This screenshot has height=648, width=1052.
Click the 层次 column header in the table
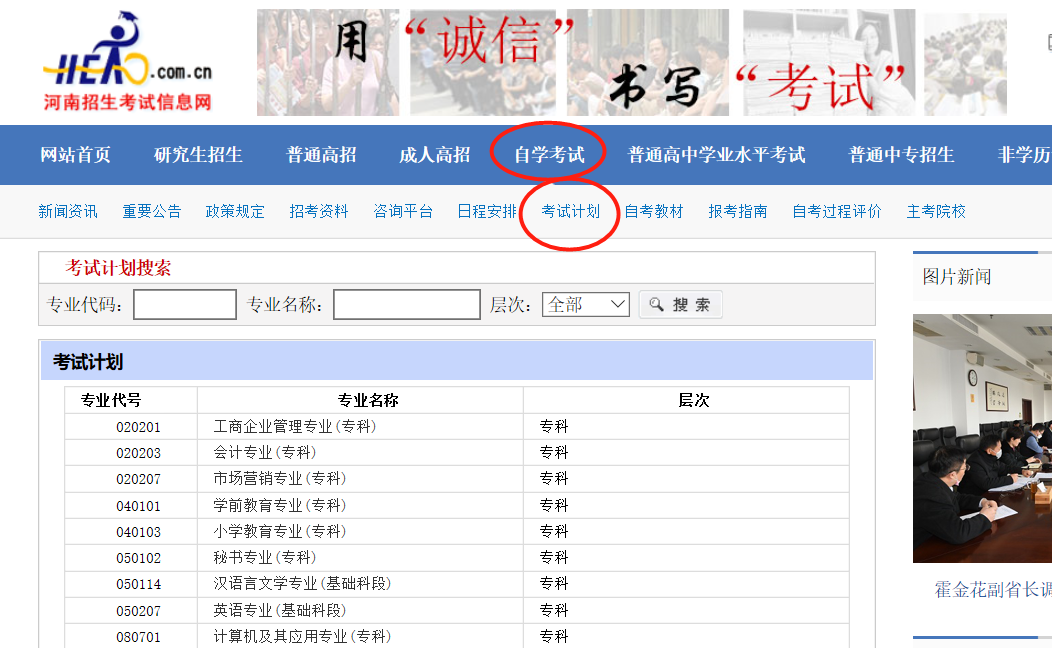click(693, 400)
